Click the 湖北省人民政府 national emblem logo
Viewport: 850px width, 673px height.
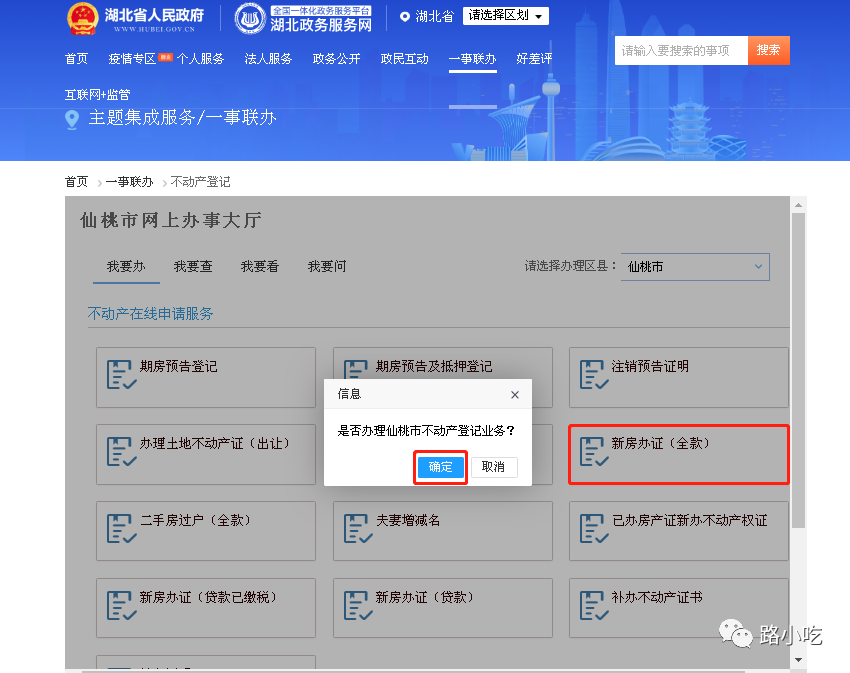coord(83,18)
